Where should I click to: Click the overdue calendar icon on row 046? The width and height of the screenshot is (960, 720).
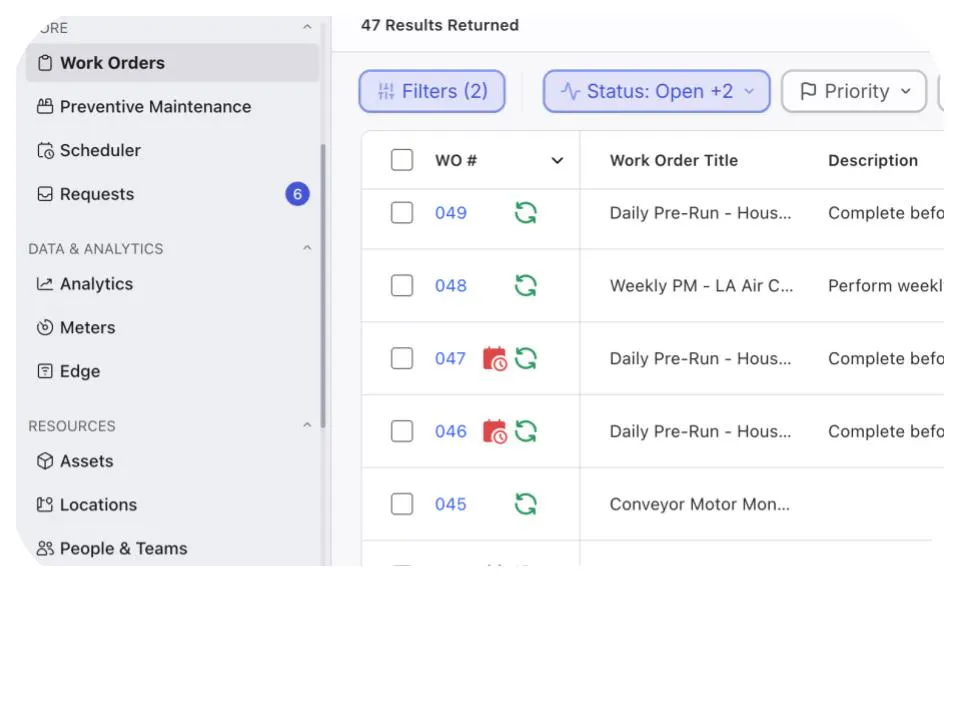(494, 431)
